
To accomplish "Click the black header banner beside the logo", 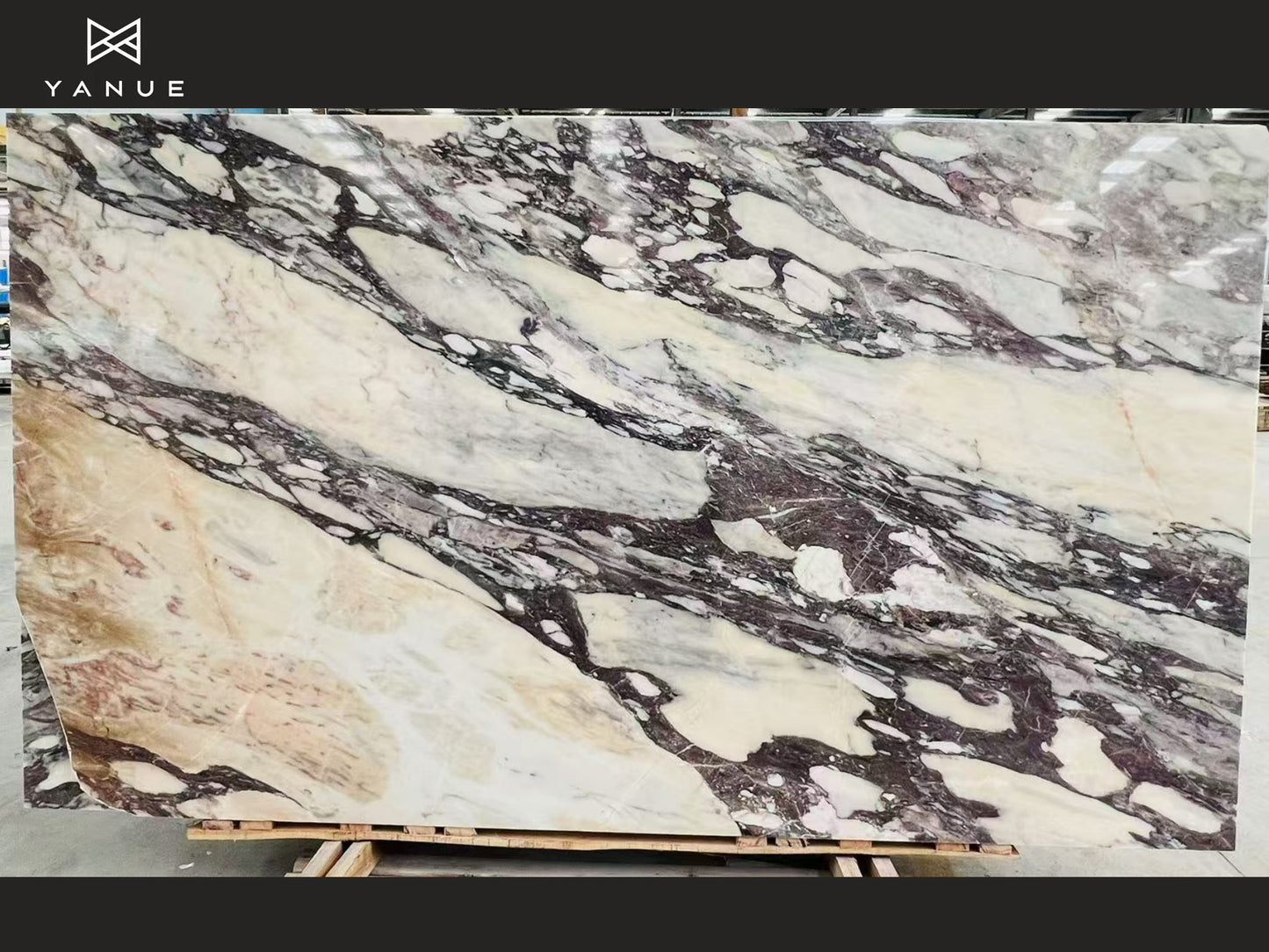I will [703, 53].
